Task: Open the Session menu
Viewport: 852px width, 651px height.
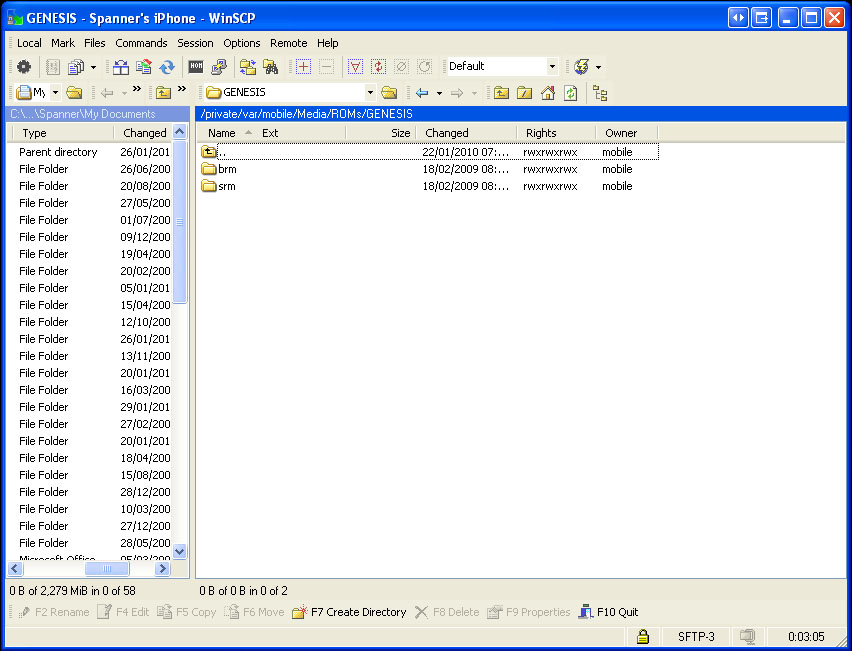Action: point(195,43)
